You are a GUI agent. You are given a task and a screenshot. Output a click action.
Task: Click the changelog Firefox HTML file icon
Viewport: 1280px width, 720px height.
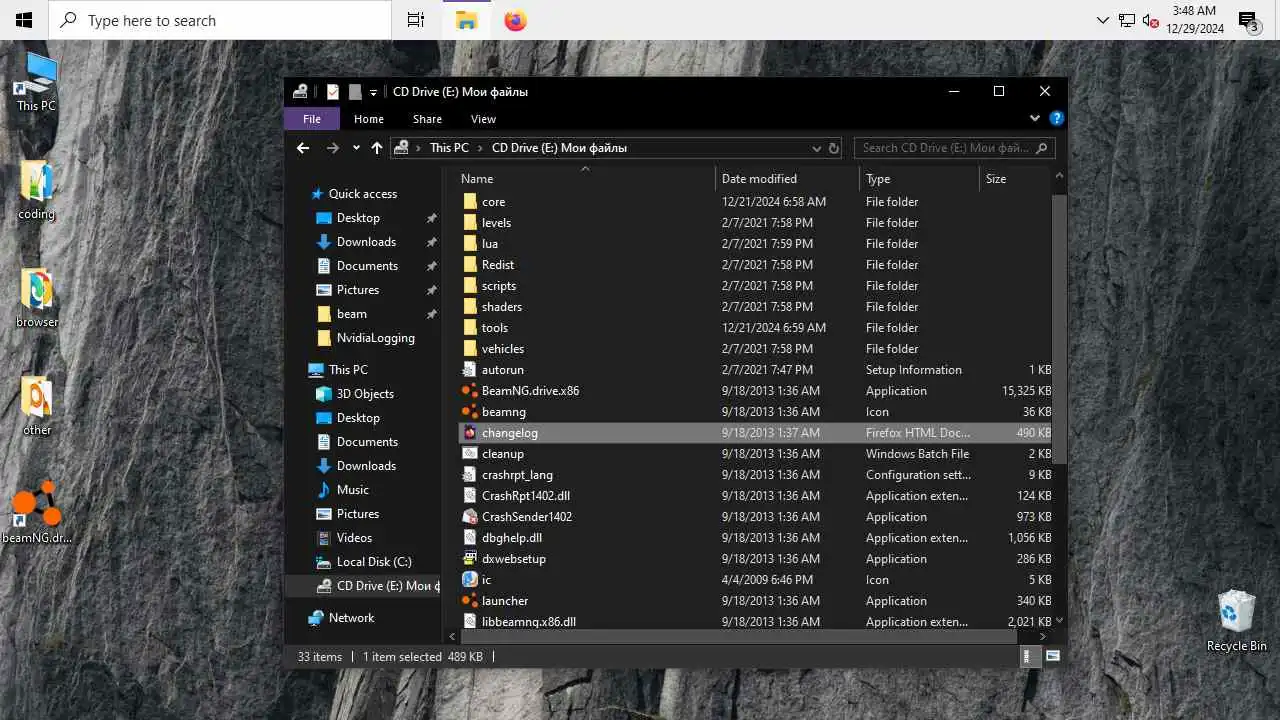[470, 433]
